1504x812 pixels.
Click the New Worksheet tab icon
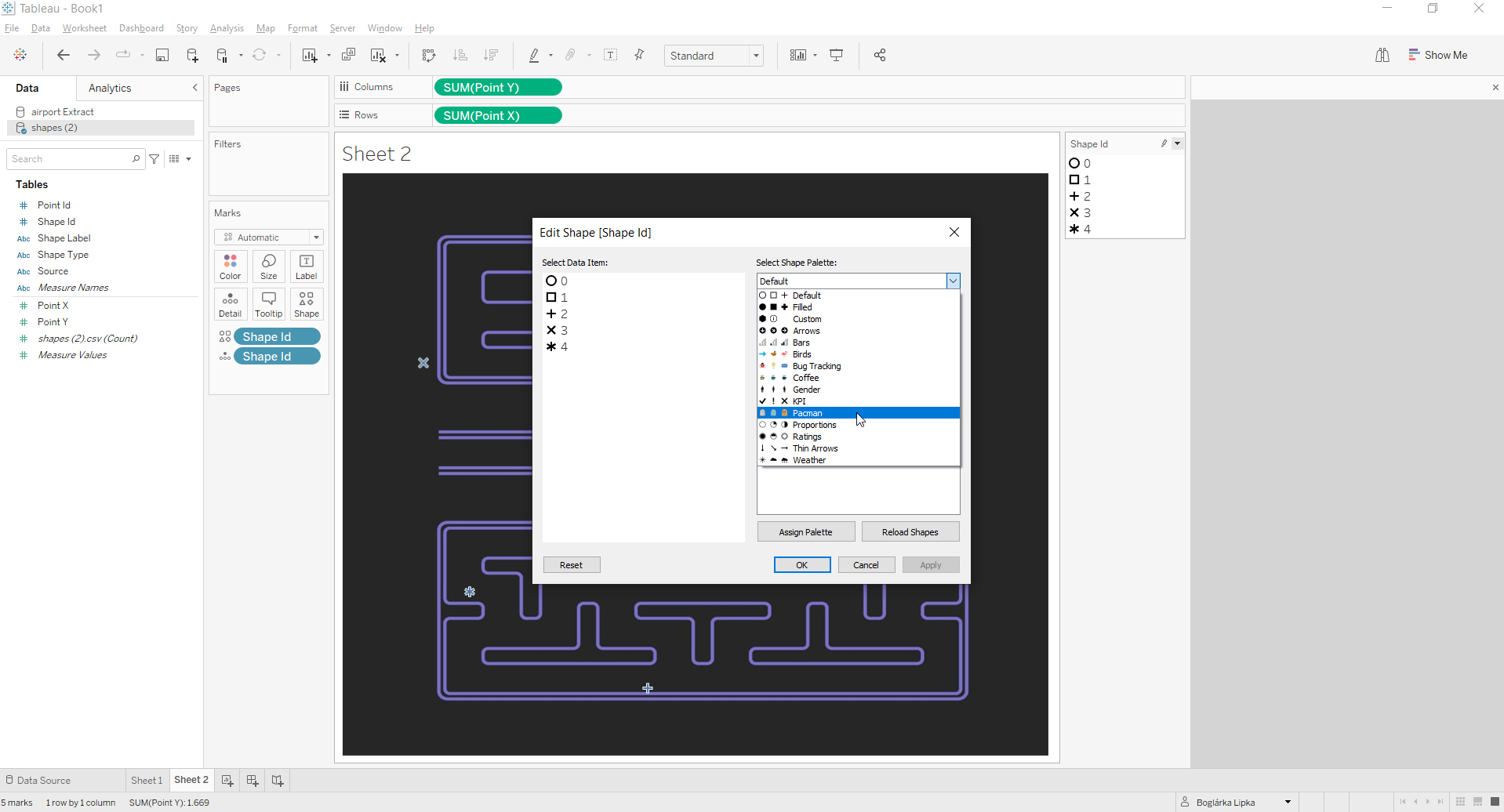227,780
